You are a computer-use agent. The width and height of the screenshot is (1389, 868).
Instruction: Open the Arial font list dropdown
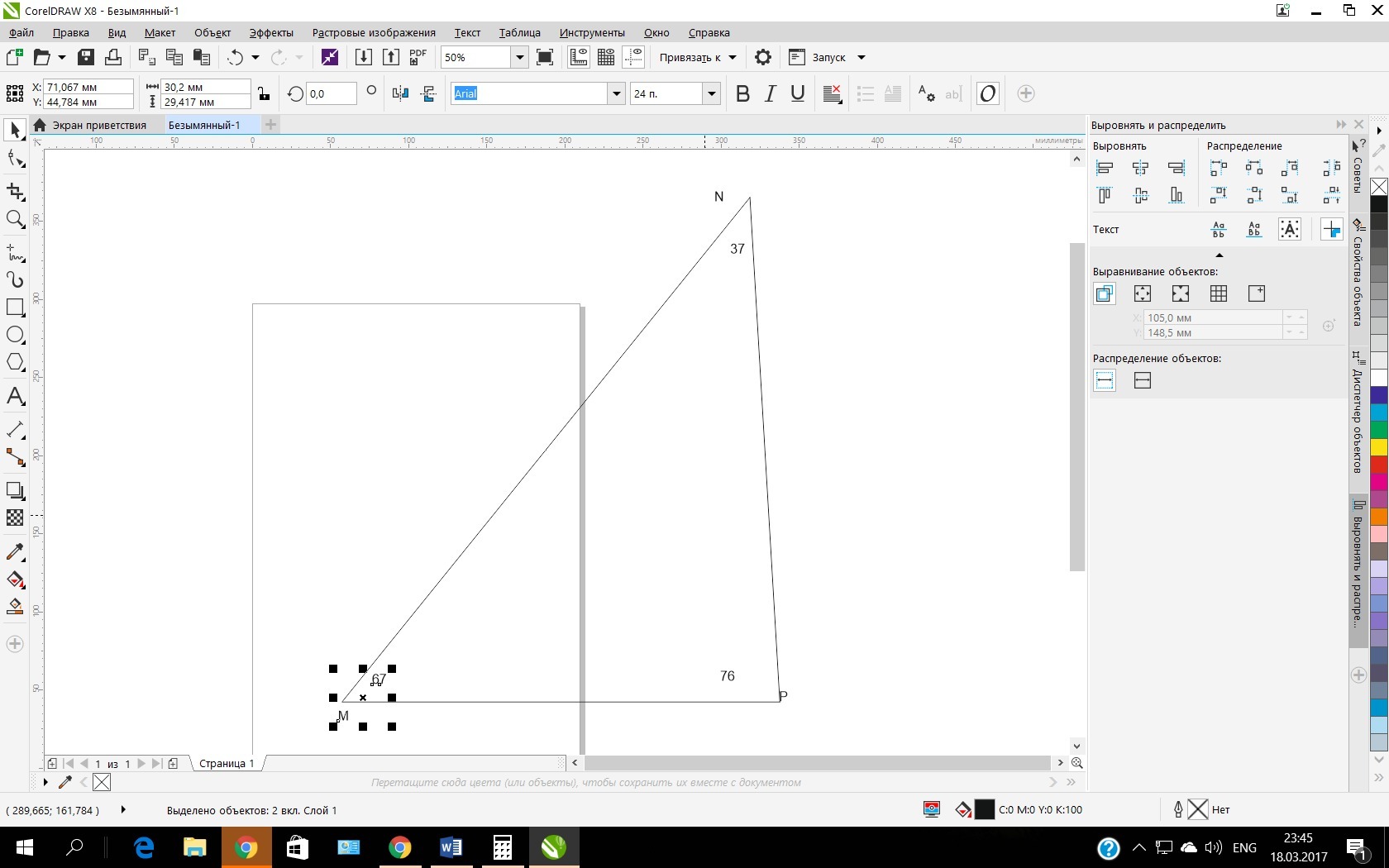pos(616,93)
